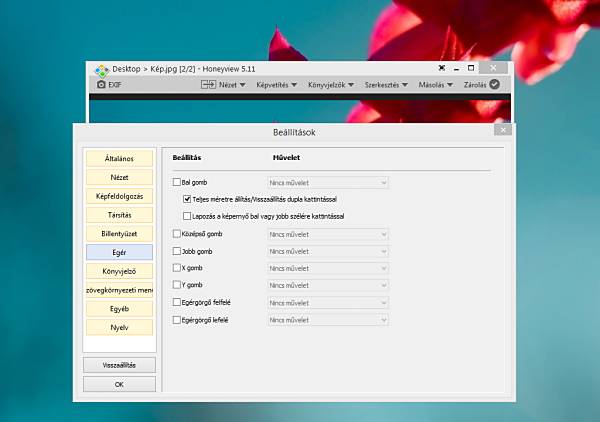
Task: Select the Általános settings tab
Action: (x=119, y=158)
